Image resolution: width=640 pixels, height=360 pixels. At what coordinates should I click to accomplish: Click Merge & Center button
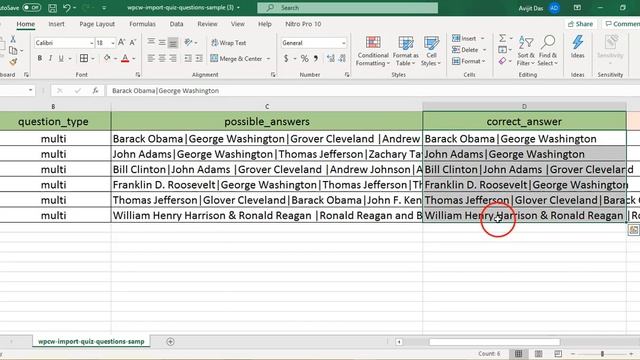point(236,59)
